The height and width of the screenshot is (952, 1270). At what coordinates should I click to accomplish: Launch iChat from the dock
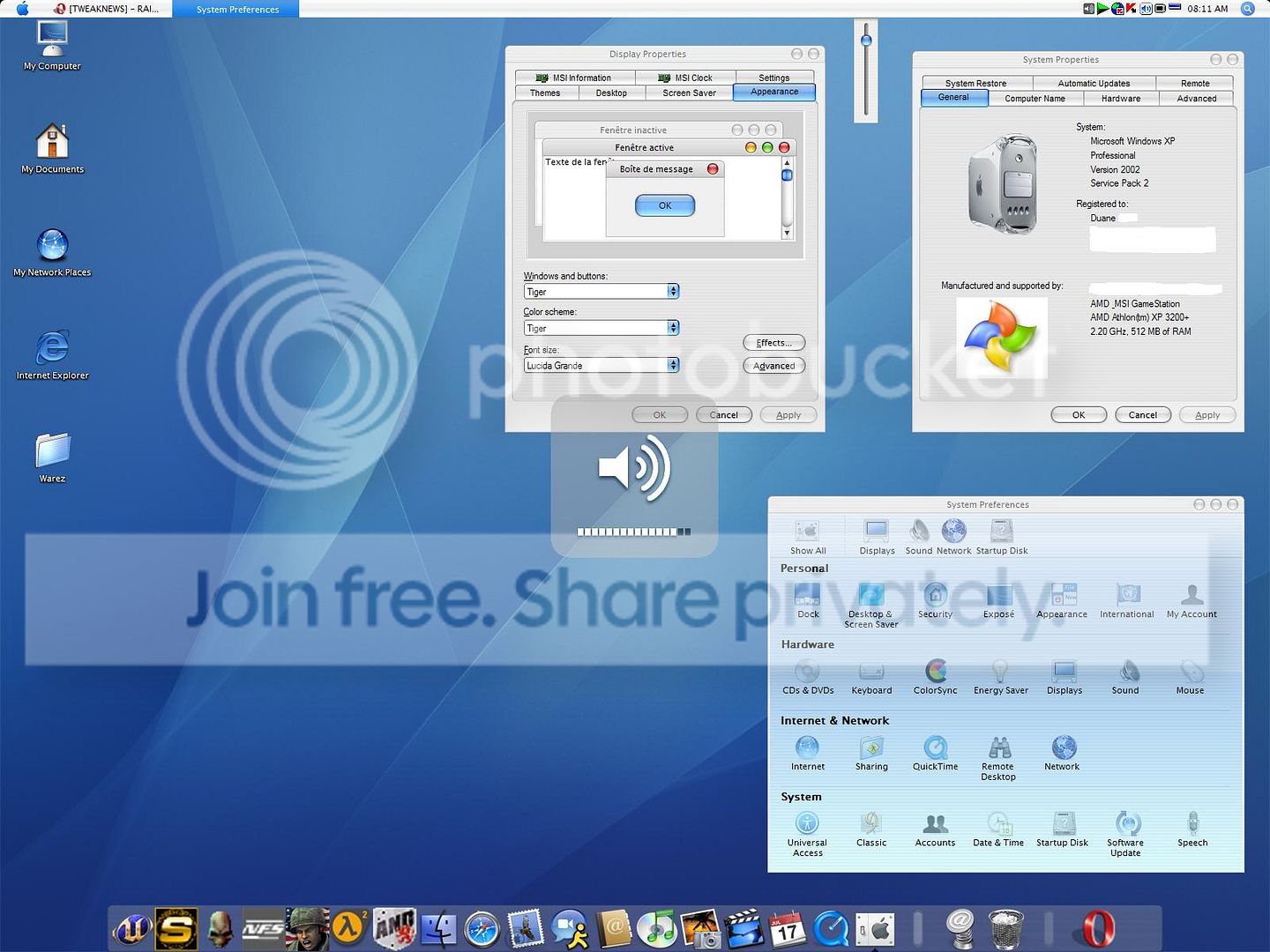coord(570,929)
